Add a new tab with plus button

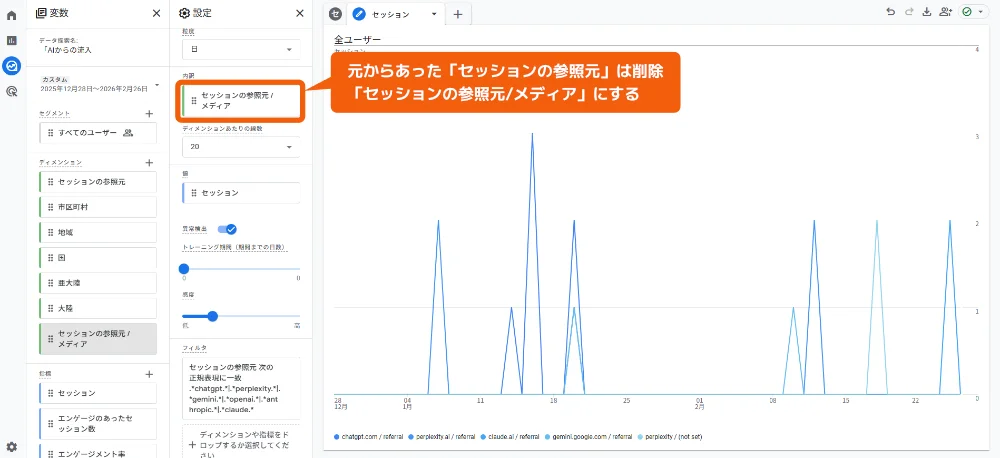tap(458, 15)
